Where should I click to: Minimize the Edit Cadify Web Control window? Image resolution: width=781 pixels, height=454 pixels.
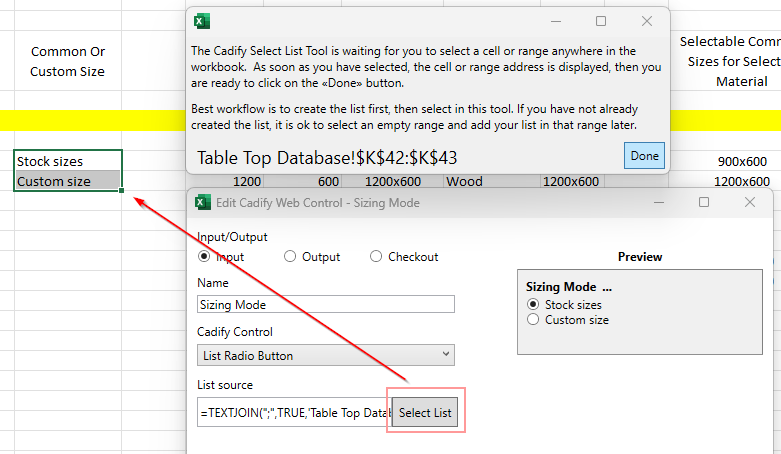(659, 202)
